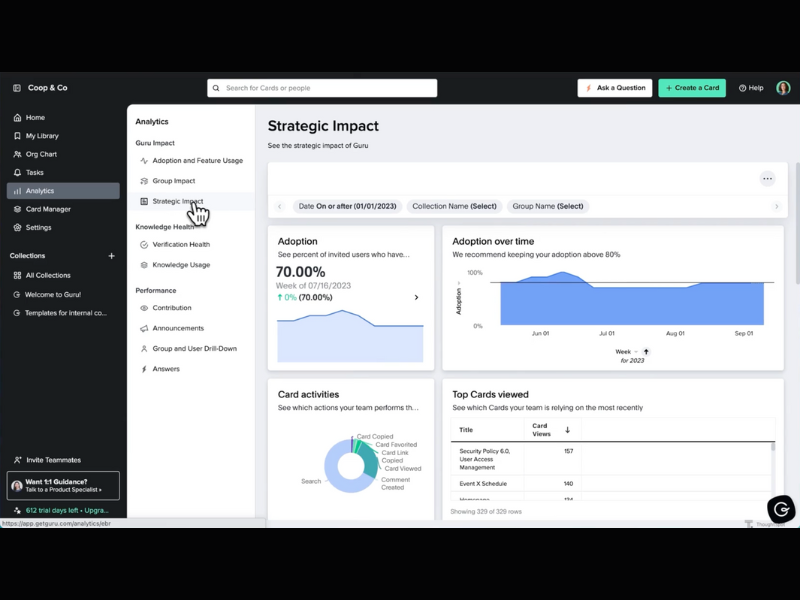Image resolution: width=800 pixels, height=600 pixels.
Task: Select Analytics in the sidebar
Action: 63,191
